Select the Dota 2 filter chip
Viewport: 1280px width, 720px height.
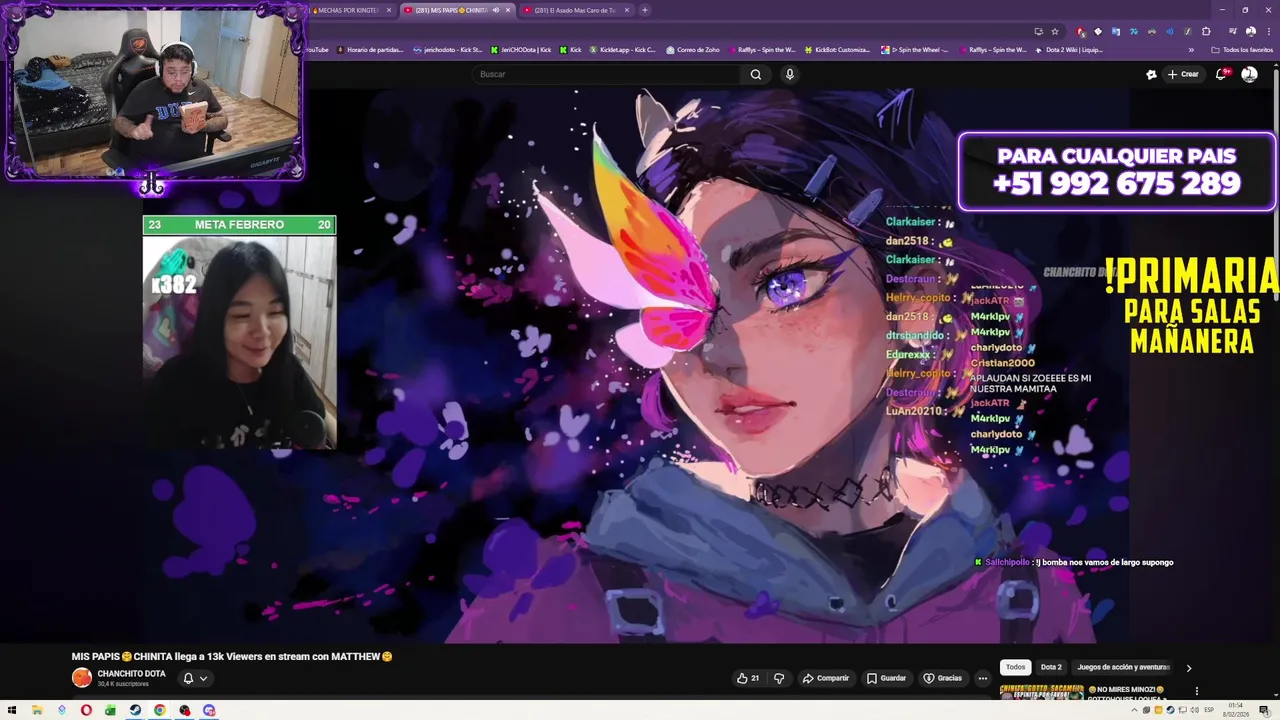(x=1051, y=667)
